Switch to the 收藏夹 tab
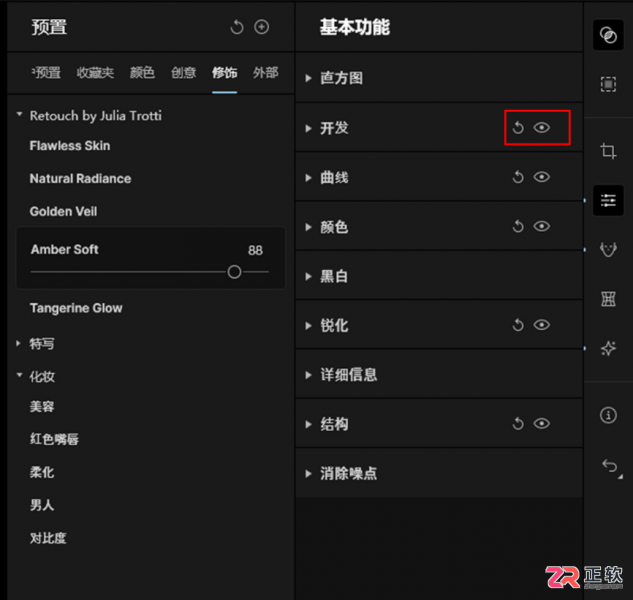633x600 pixels. click(x=95, y=73)
